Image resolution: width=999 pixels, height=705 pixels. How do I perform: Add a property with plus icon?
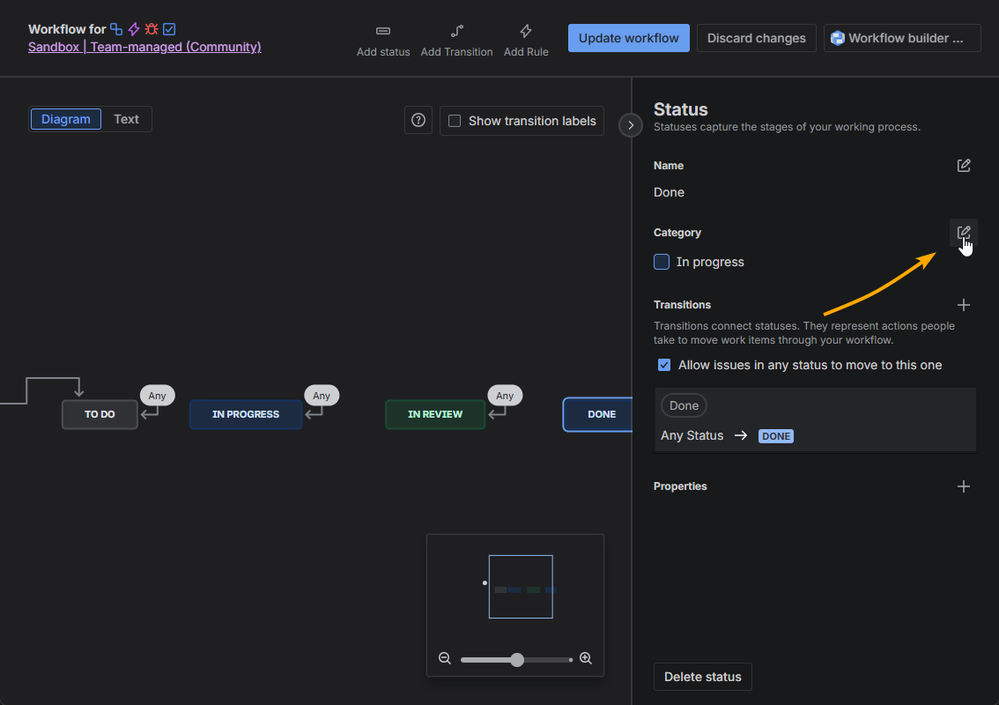(x=963, y=487)
